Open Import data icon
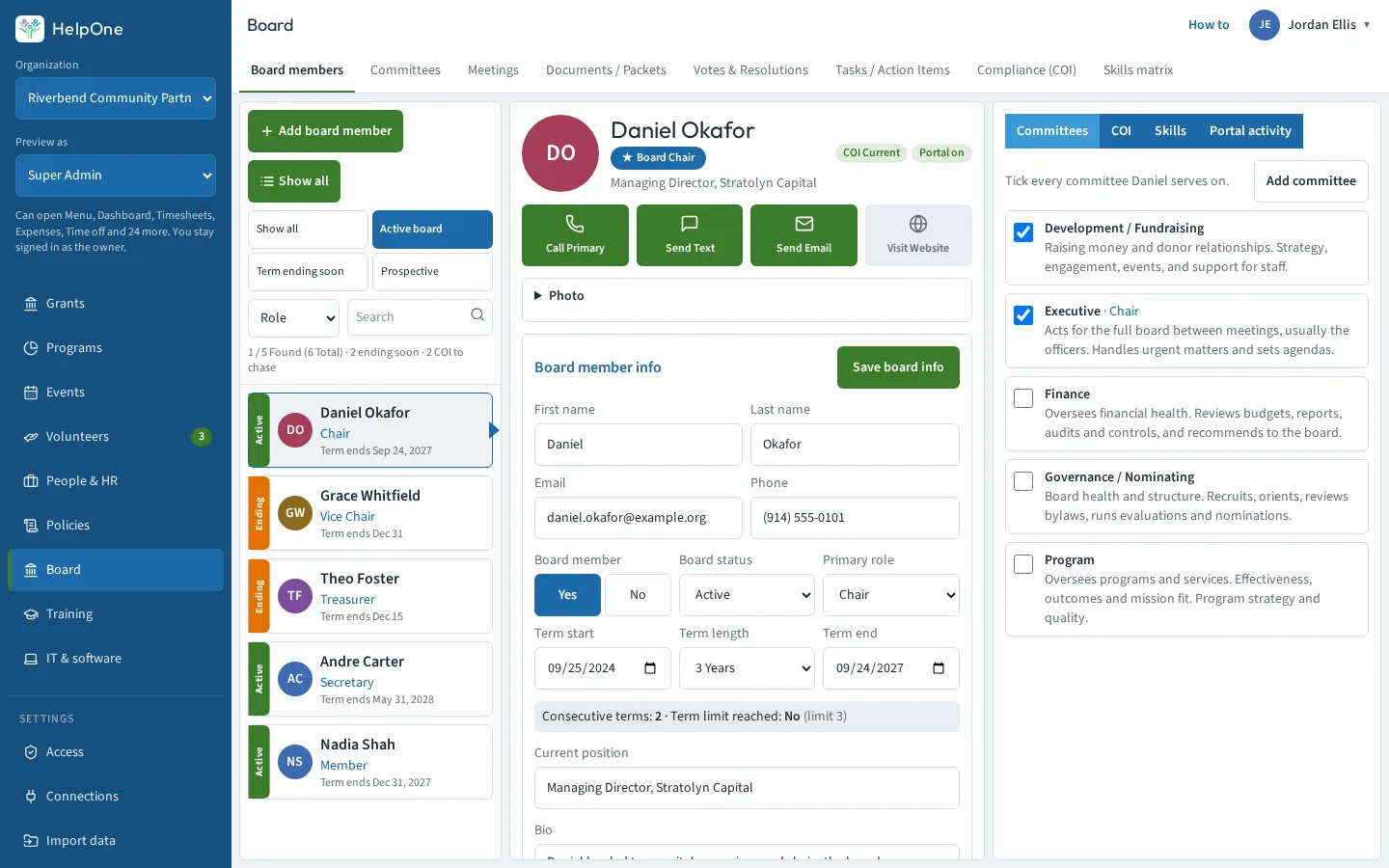The image size is (1389, 868). click(31, 841)
